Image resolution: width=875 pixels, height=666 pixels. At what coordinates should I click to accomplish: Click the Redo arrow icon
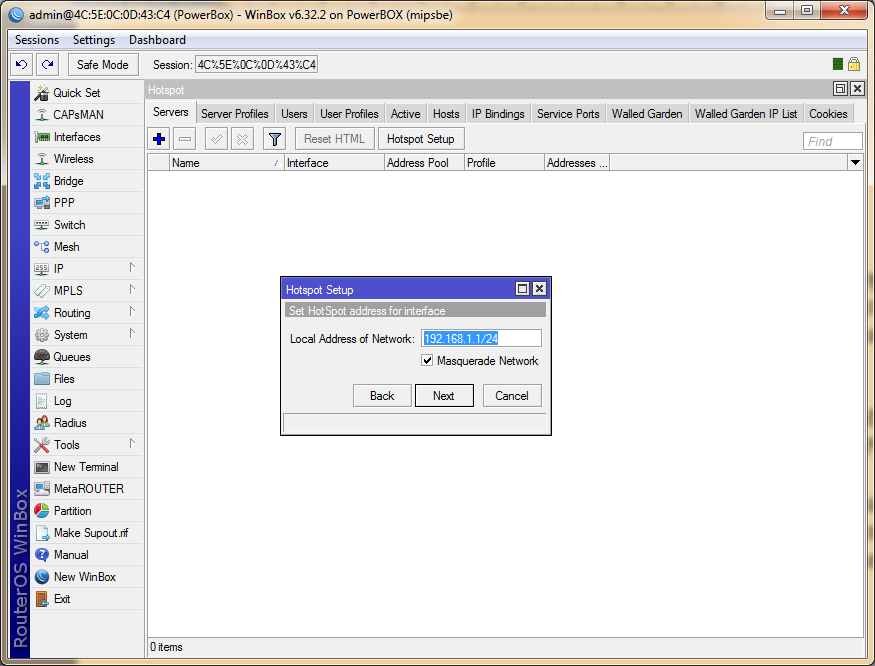click(x=47, y=65)
